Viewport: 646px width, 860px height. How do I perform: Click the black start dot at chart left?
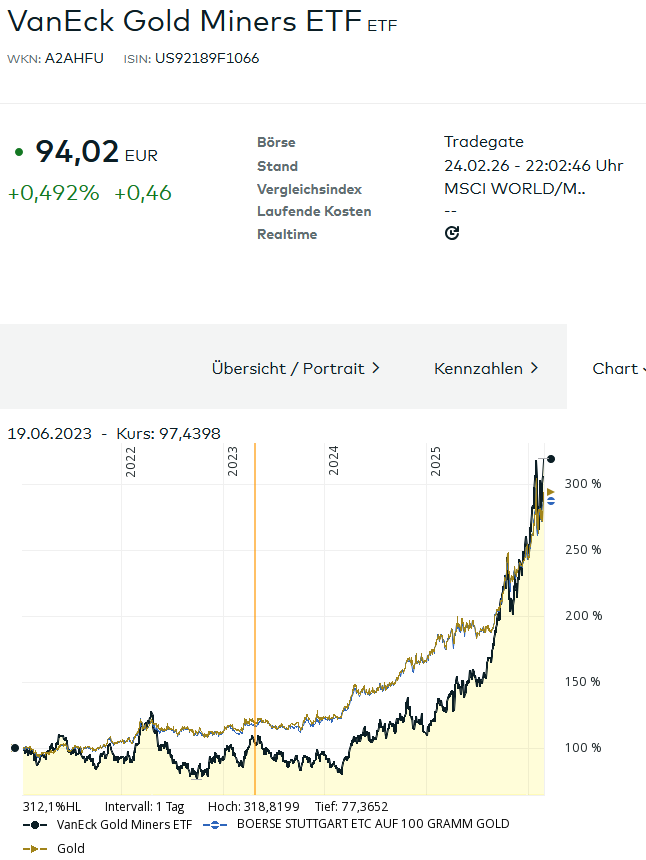pyautogui.click(x=15, y=748)
